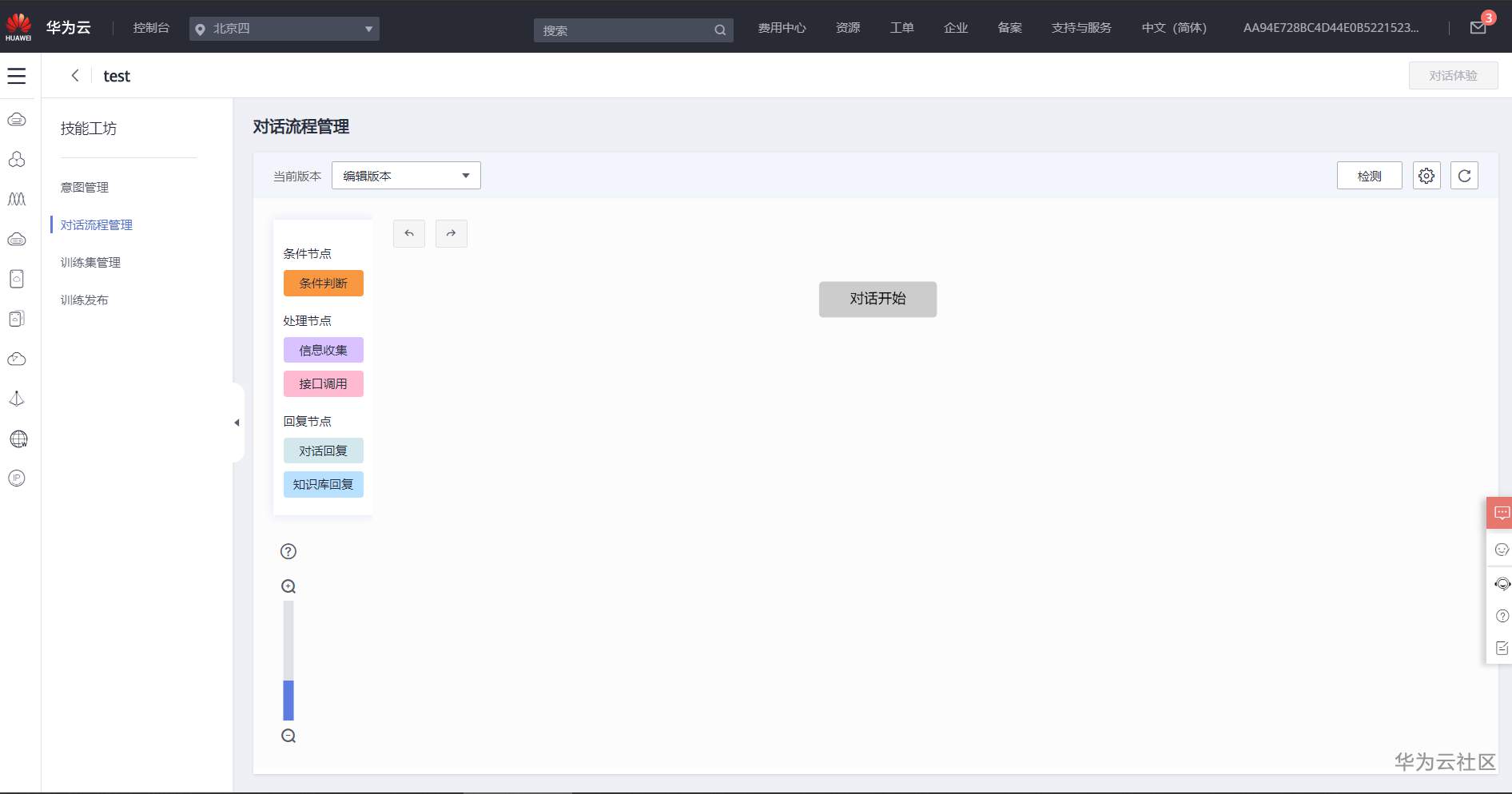Open the mail notifications icon
Image resolution: width=1512 pixels, height=794 pixels.
point(1478,28)
